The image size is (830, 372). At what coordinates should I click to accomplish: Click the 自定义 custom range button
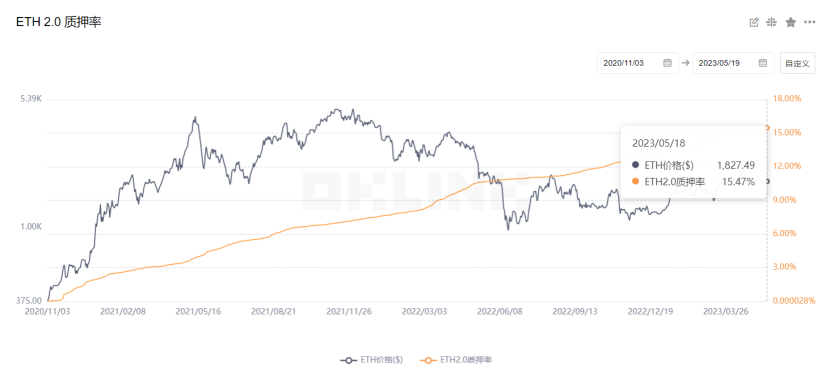tap(797, 63)
